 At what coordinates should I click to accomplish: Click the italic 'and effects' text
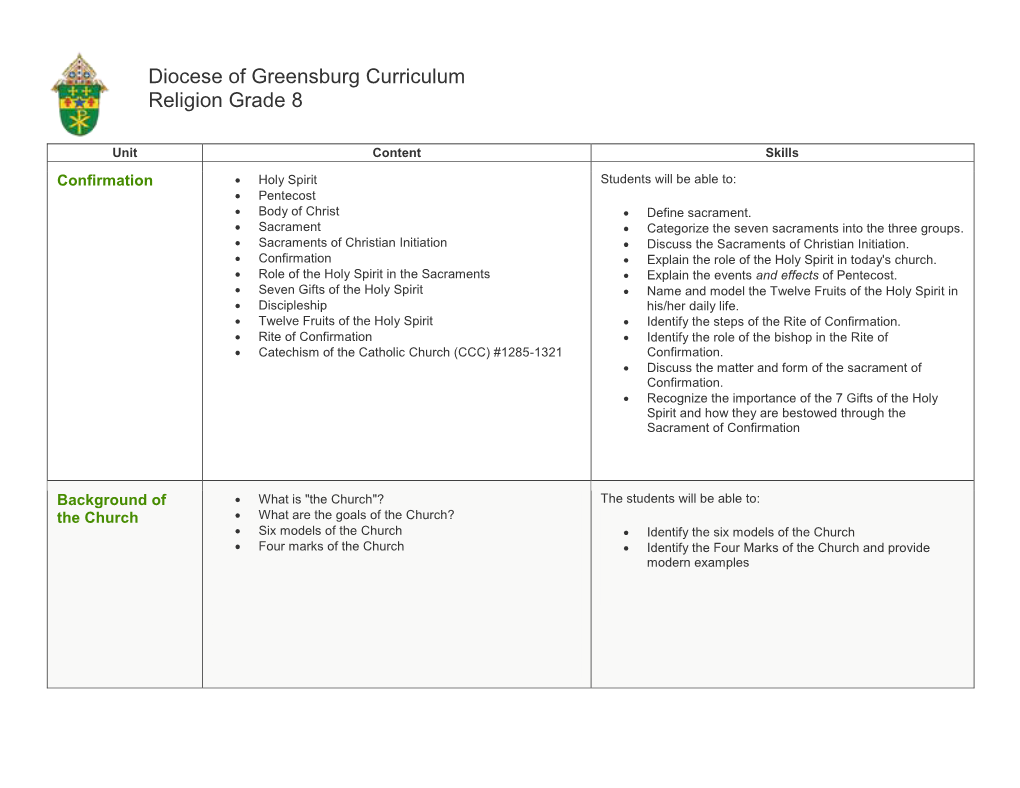[x=787, y=276]
